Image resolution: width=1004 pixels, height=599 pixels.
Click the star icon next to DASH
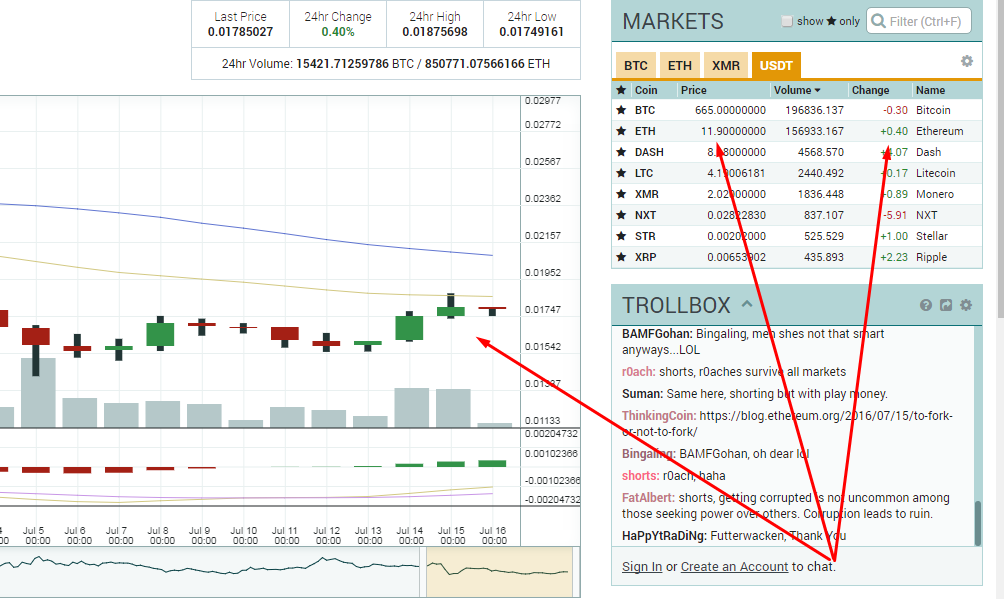tap(621, 152)
